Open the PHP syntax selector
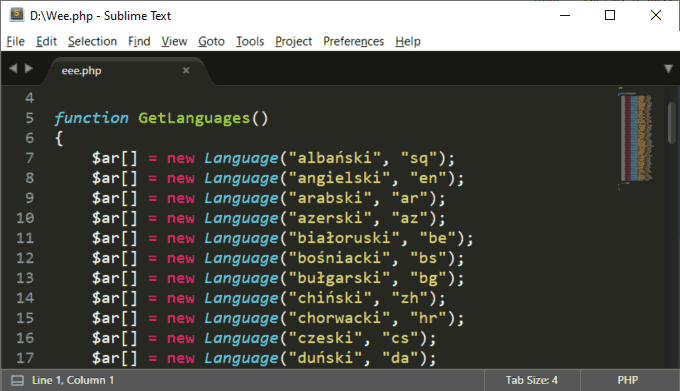 tap(628, 380)
